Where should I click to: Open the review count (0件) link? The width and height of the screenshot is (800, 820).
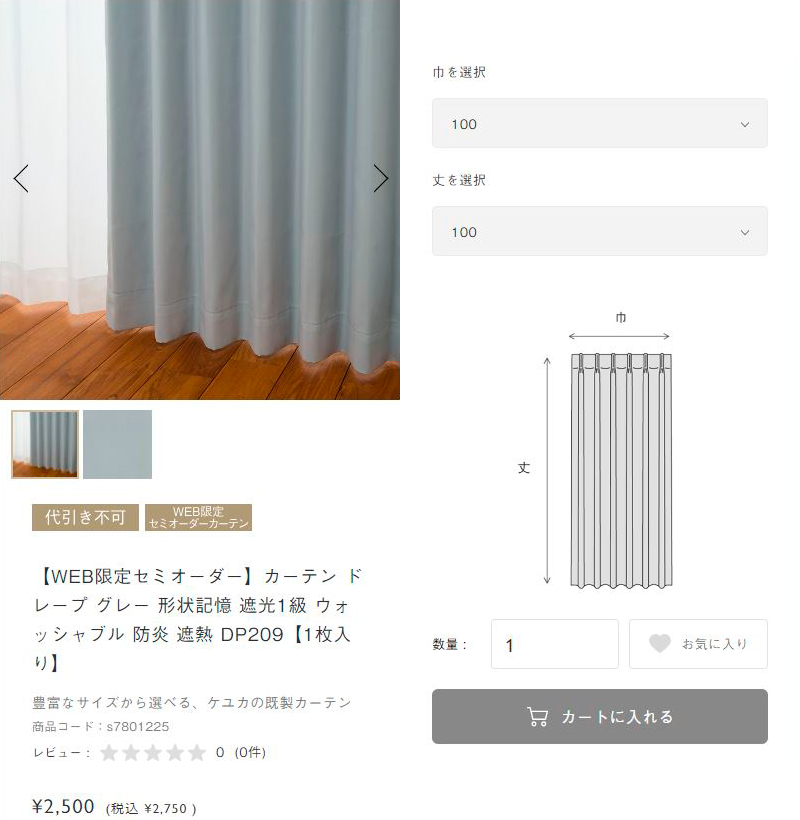(x=250, y=753)
